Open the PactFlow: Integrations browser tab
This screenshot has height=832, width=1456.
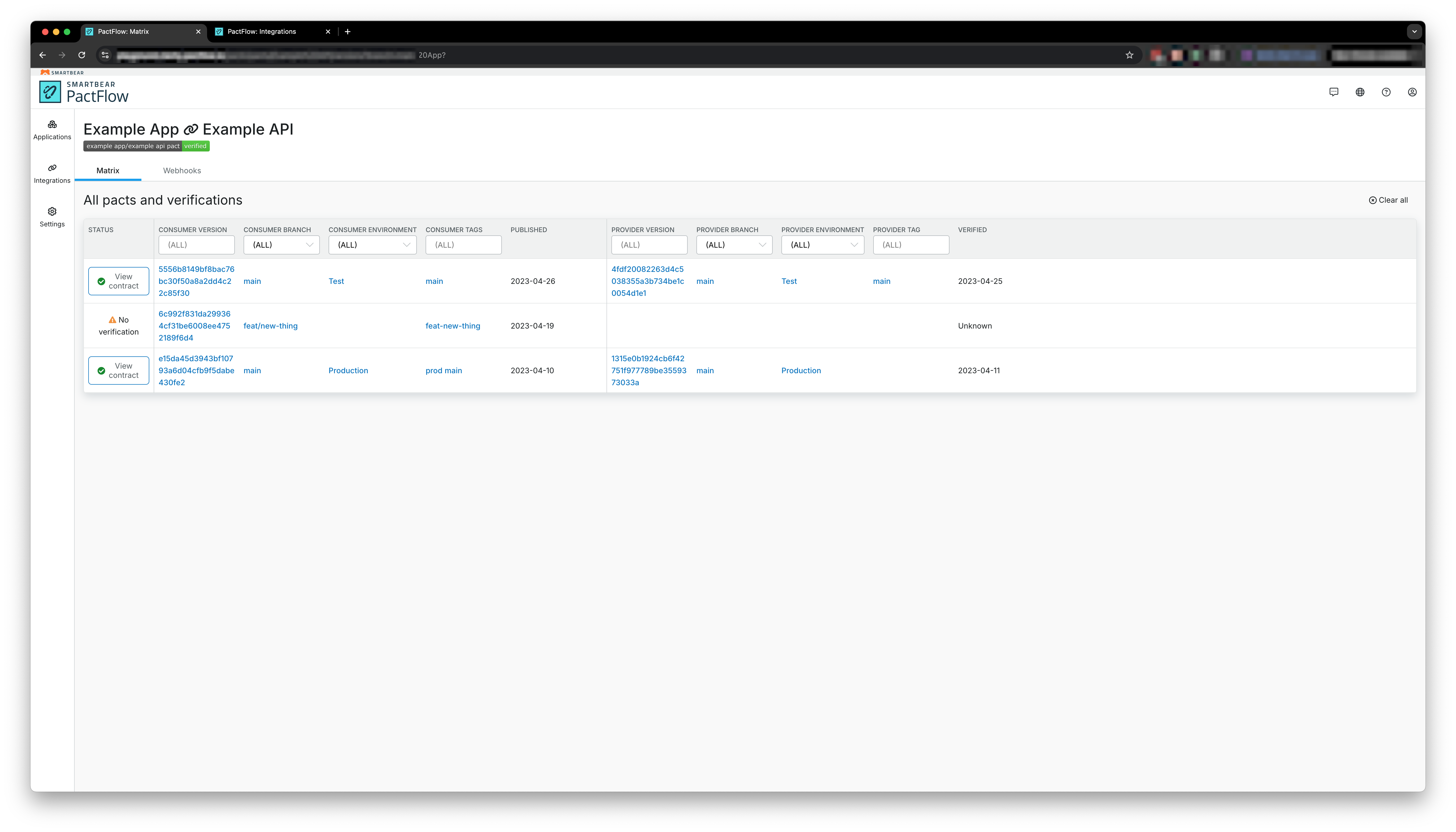click(x=263, y=31)
